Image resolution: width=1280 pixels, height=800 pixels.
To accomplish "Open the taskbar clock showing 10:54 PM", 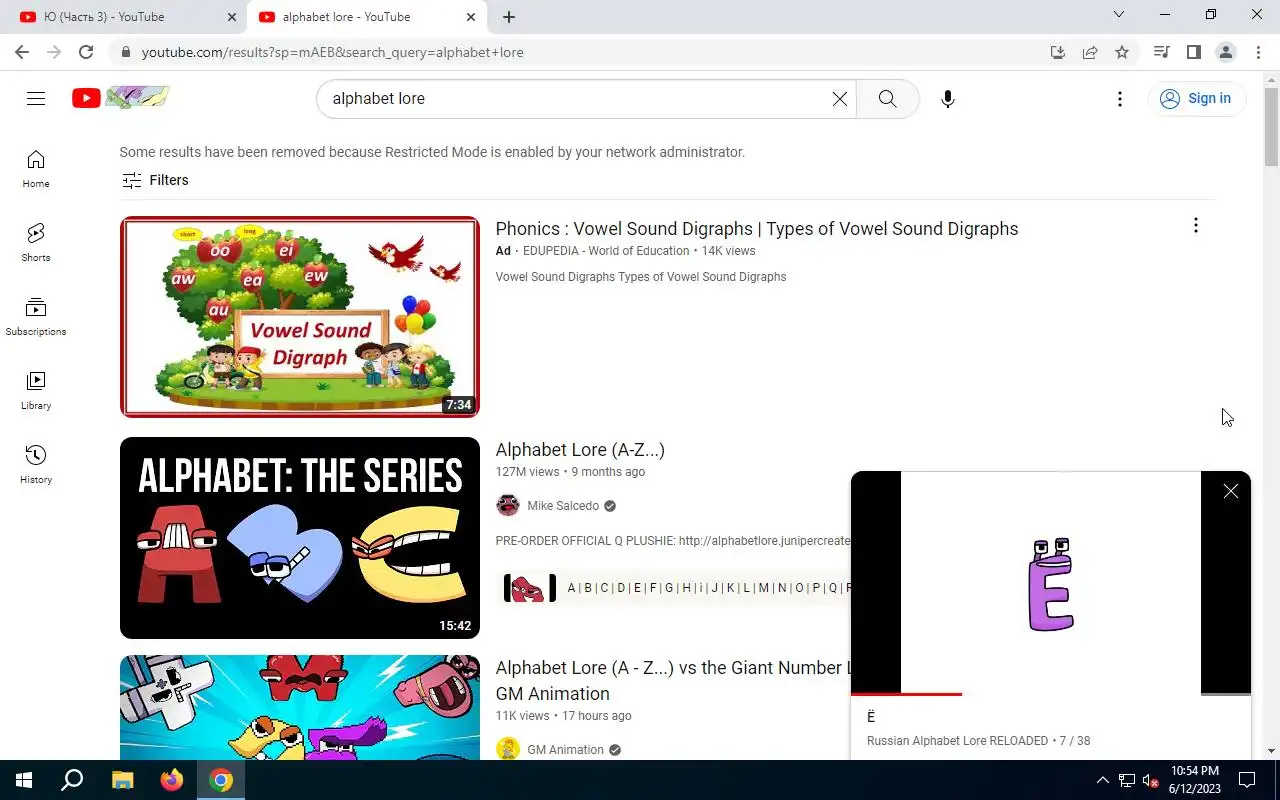I will [x=1195, y=780].
